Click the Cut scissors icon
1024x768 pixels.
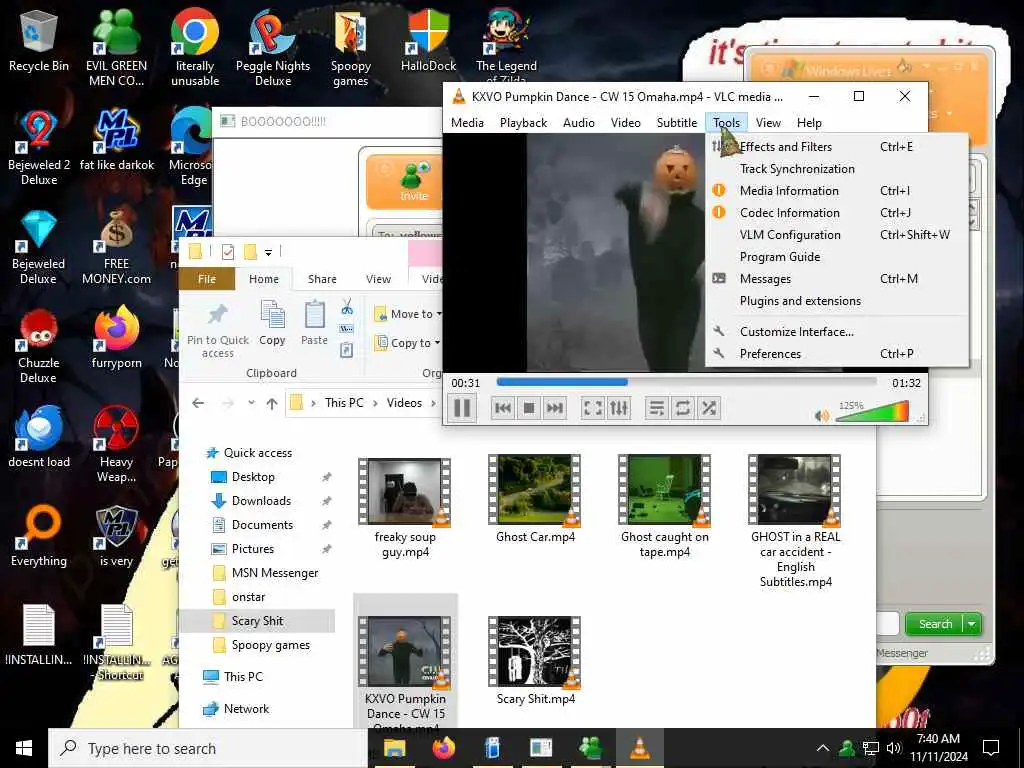pyautogui.click(x=347, y=306)
